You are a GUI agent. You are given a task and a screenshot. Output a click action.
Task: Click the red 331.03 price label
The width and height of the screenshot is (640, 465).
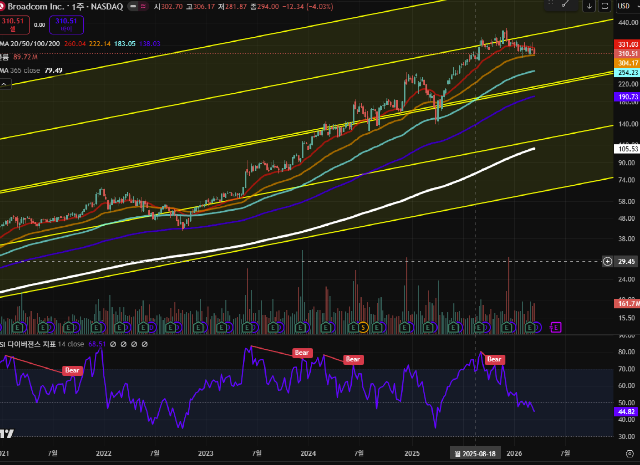pos(627,44)
